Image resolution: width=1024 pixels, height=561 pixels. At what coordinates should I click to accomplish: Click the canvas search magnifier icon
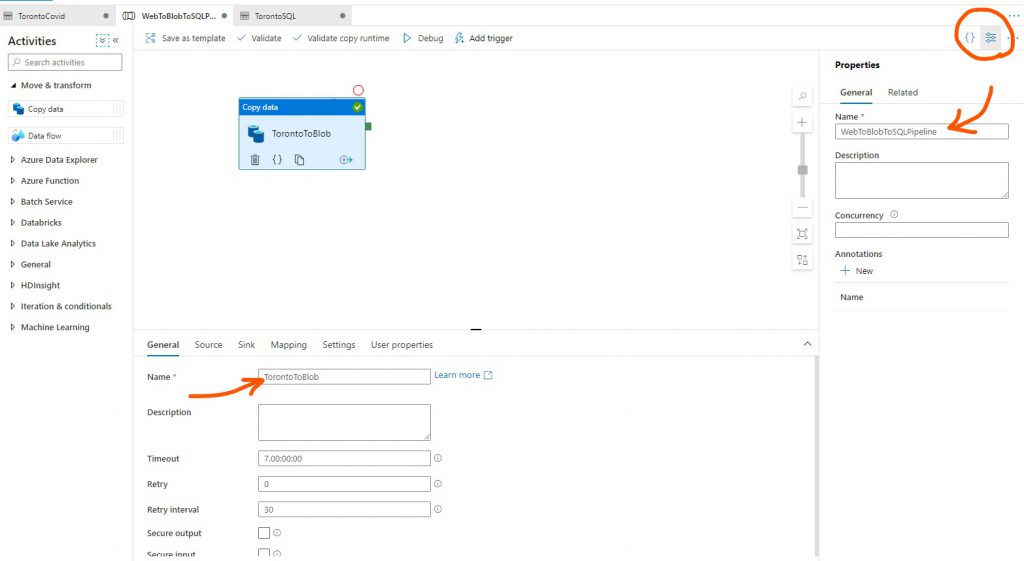(x=802, y=97)
